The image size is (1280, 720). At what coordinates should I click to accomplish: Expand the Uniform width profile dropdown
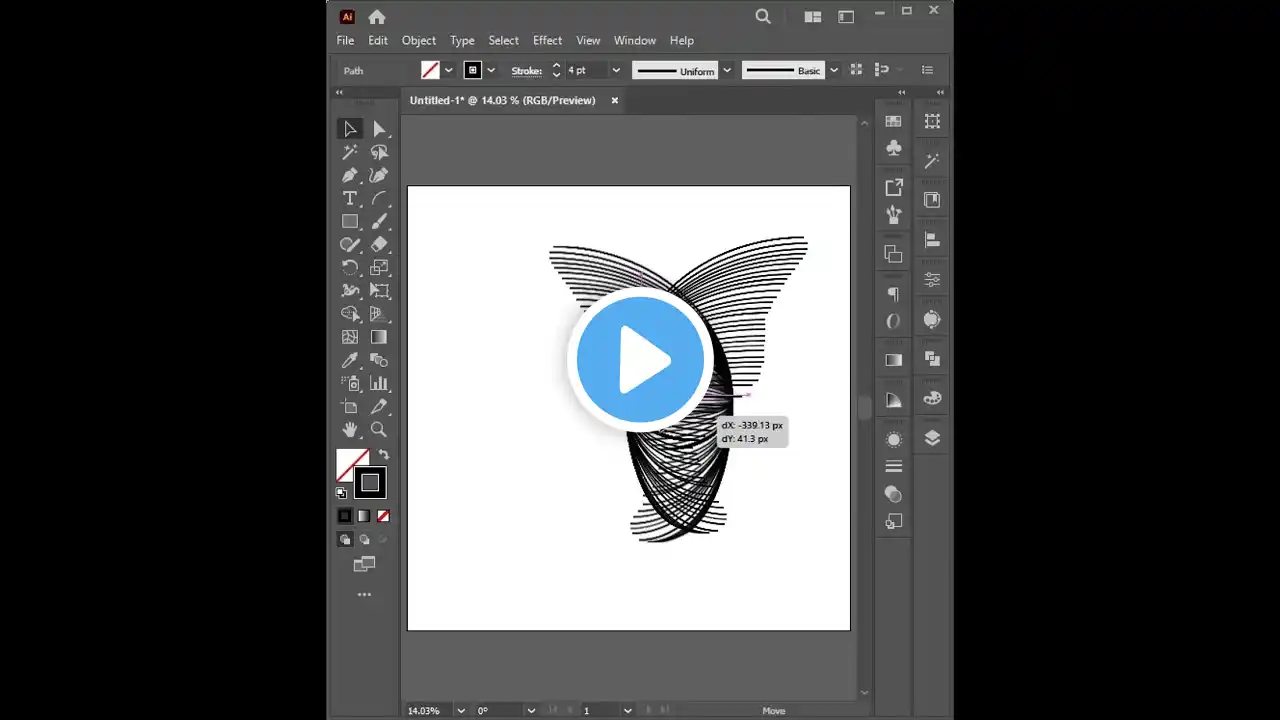click(x=727, y=70)
